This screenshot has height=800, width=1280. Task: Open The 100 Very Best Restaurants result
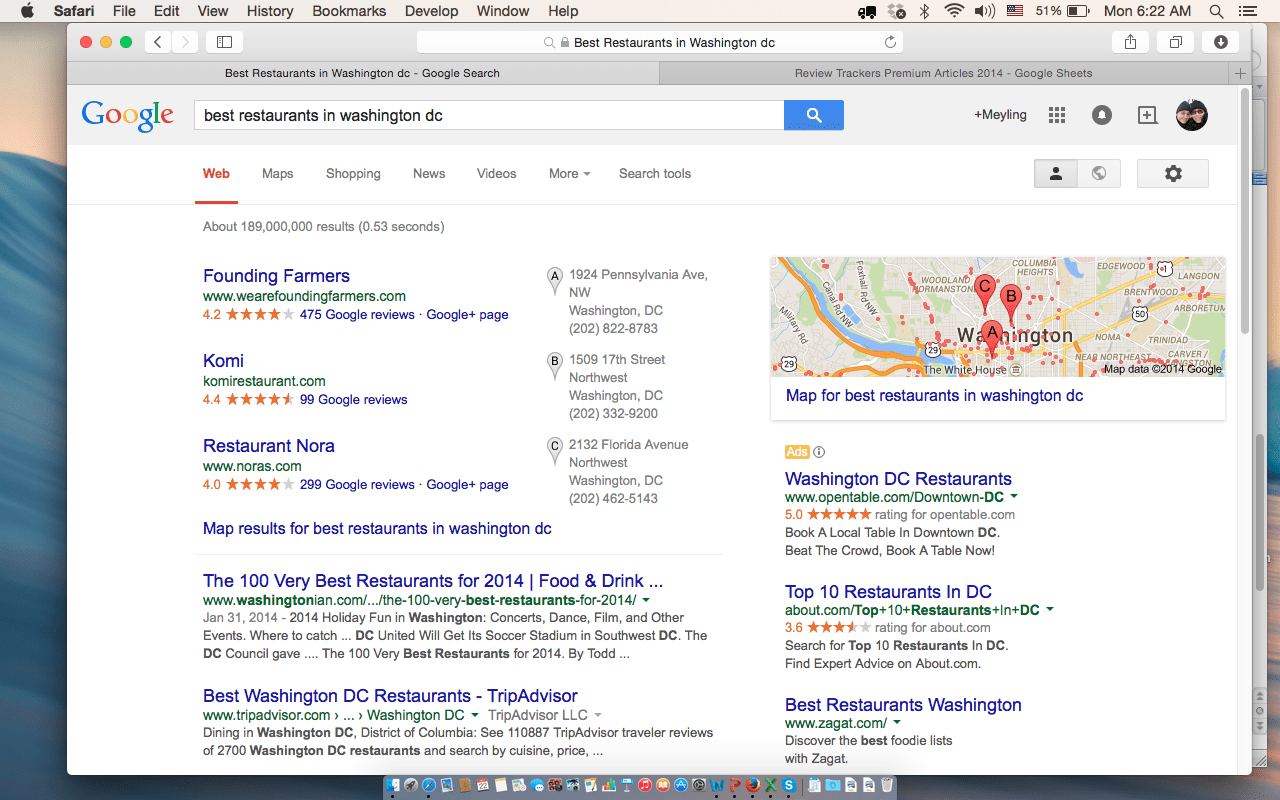[x=433, y=581]
